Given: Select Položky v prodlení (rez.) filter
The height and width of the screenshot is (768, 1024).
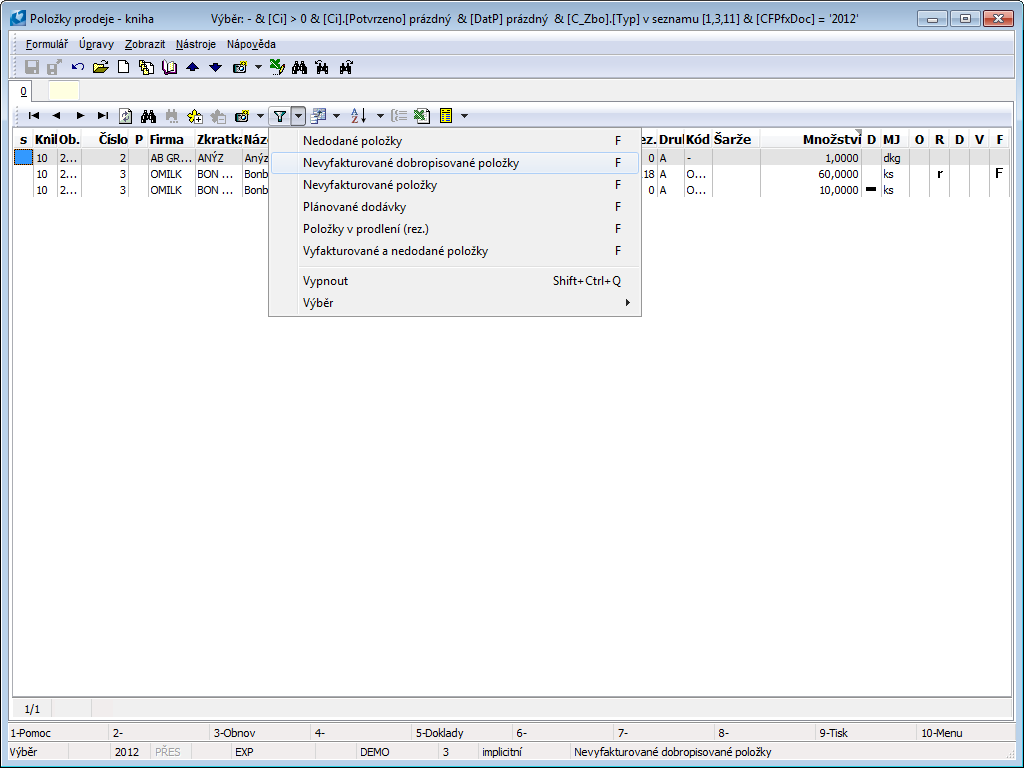Looking at the screenshot, I should click(x=455, y=229).
